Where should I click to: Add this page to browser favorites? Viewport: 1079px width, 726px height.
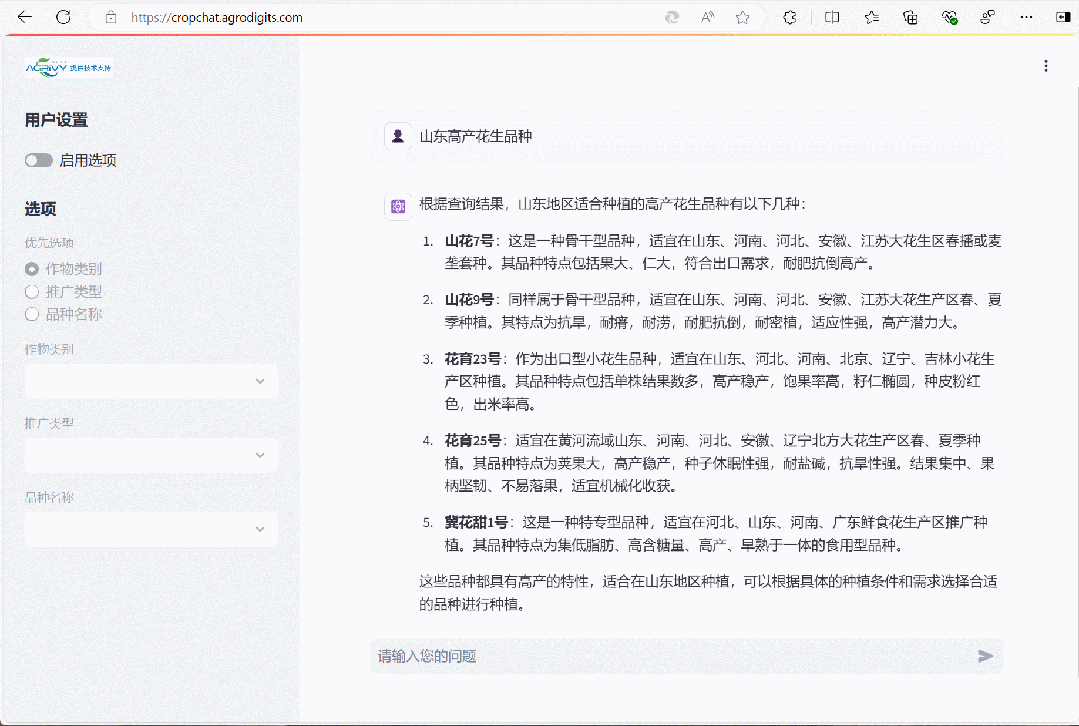[x=742, y=17]
